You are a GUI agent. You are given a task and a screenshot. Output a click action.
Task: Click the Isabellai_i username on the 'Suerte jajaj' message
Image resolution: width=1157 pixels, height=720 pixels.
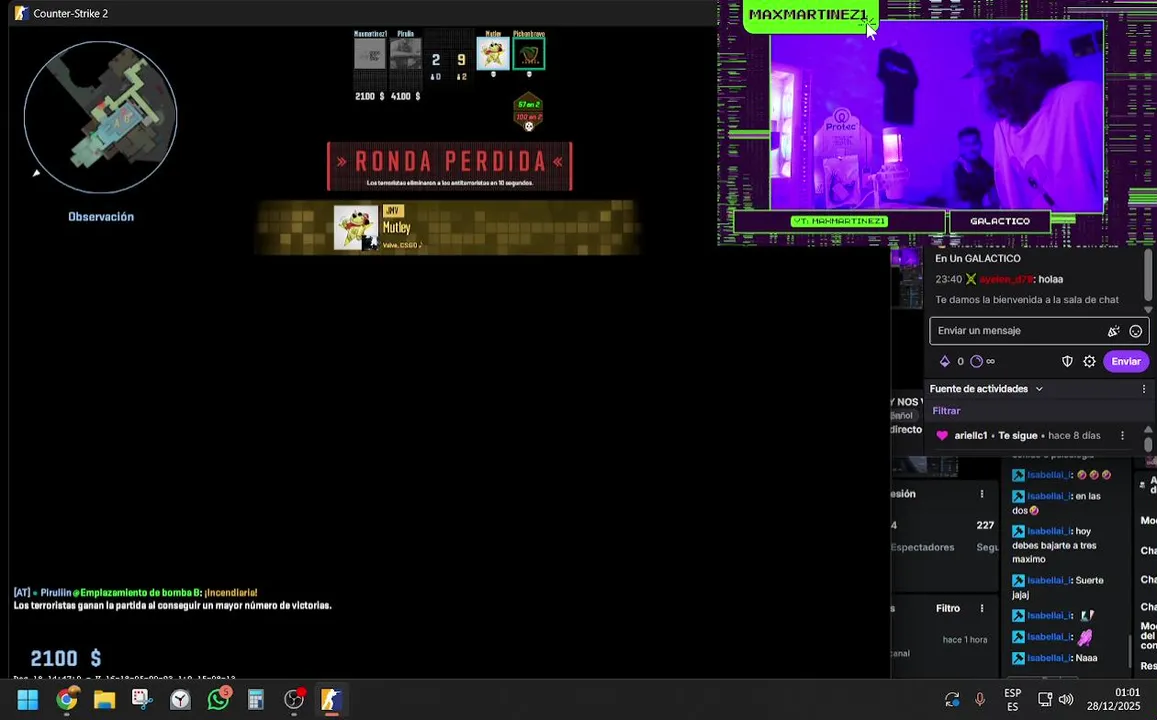1048,581
